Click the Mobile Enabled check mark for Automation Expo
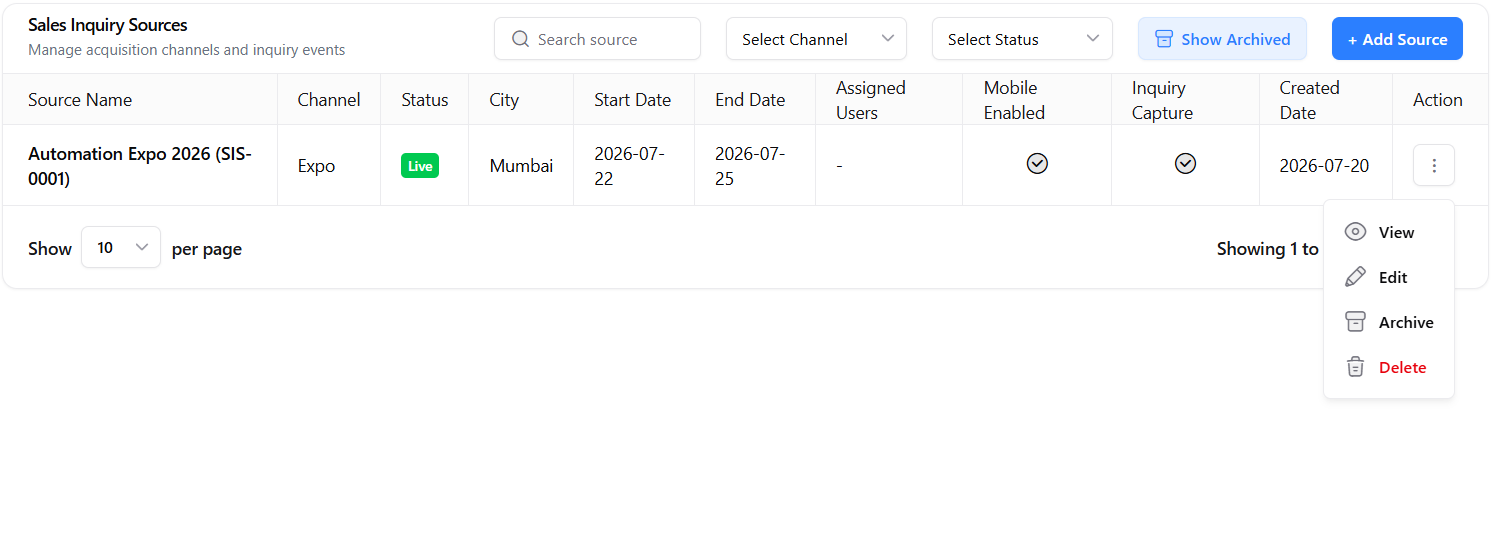Screen dimensions: 1512x536 point(1037,163)
